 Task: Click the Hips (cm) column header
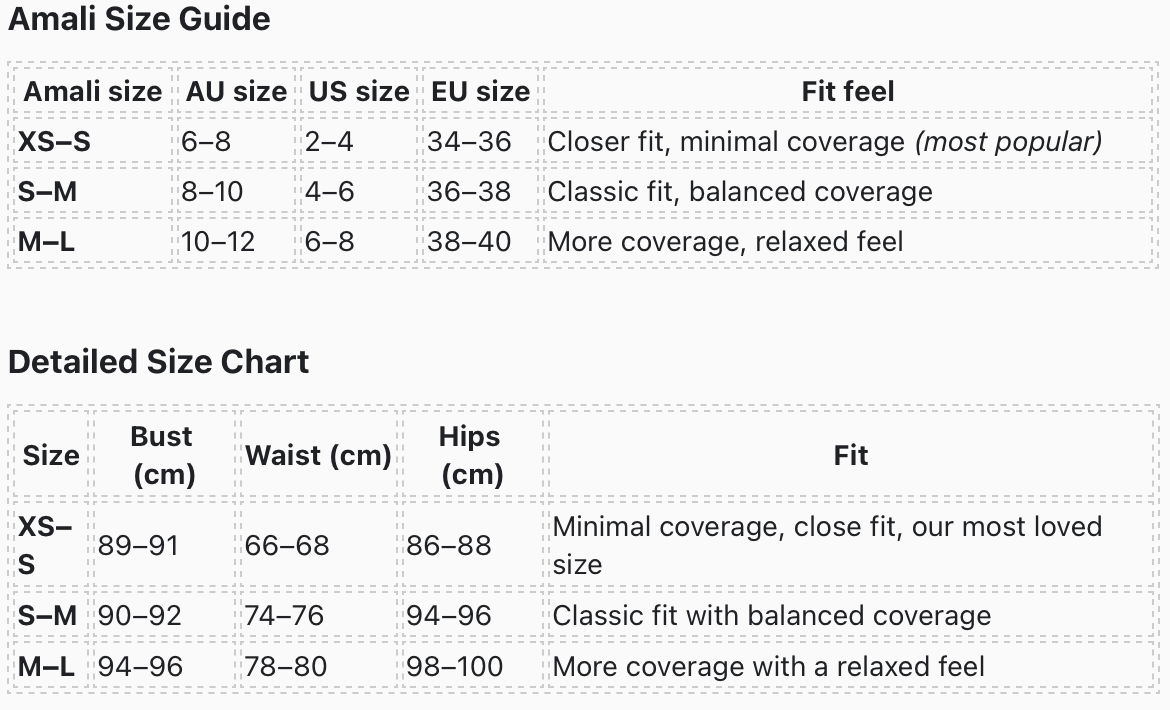[470, 455]
